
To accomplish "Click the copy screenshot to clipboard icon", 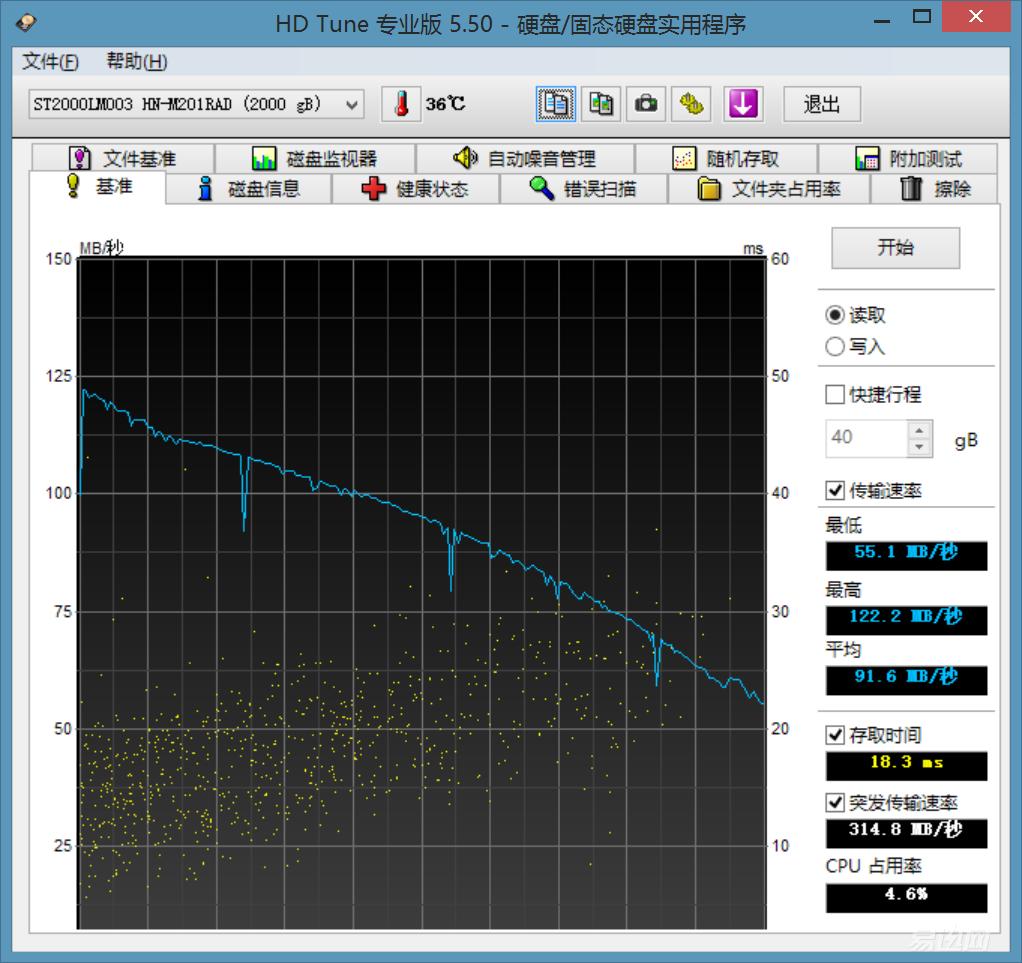I will (x=601, y=104).
